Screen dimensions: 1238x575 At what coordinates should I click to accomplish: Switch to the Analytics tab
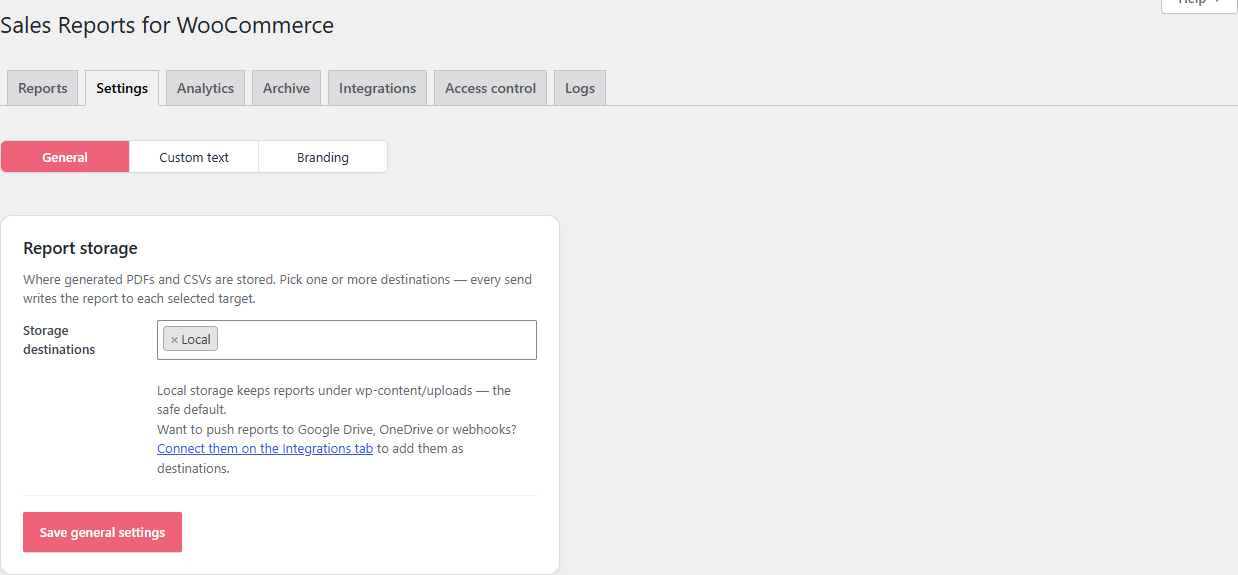tap(205, 88)
